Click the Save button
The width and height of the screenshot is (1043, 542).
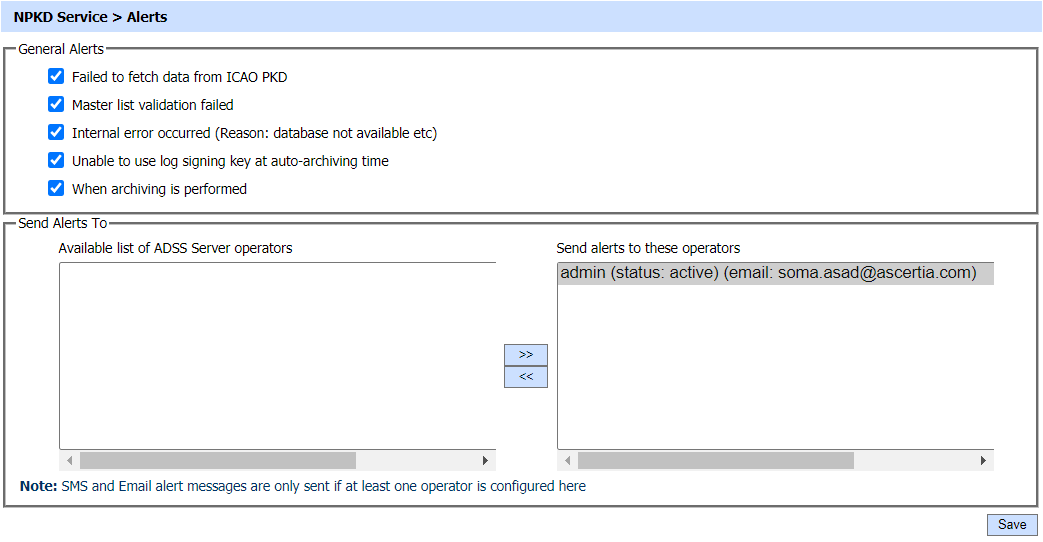pos(1011,525)
